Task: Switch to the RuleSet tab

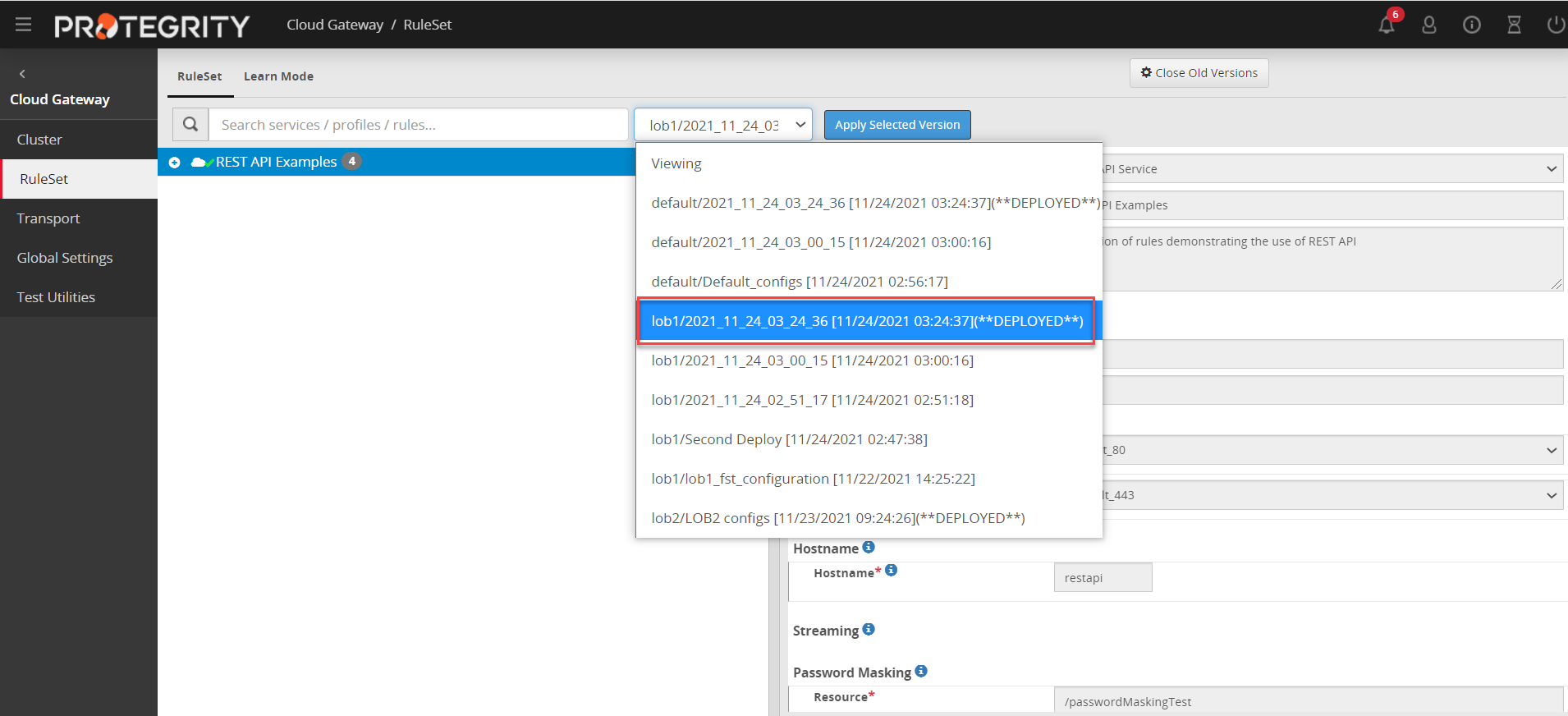Action: [199, 76]
